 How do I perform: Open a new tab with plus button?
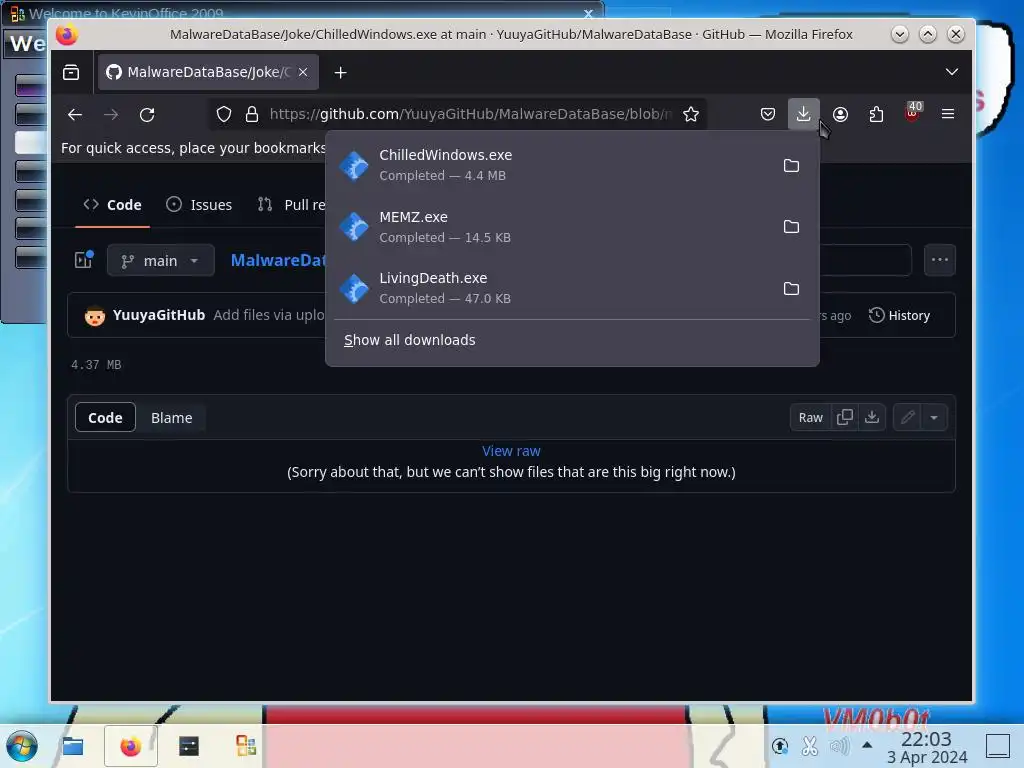(340, 72)
